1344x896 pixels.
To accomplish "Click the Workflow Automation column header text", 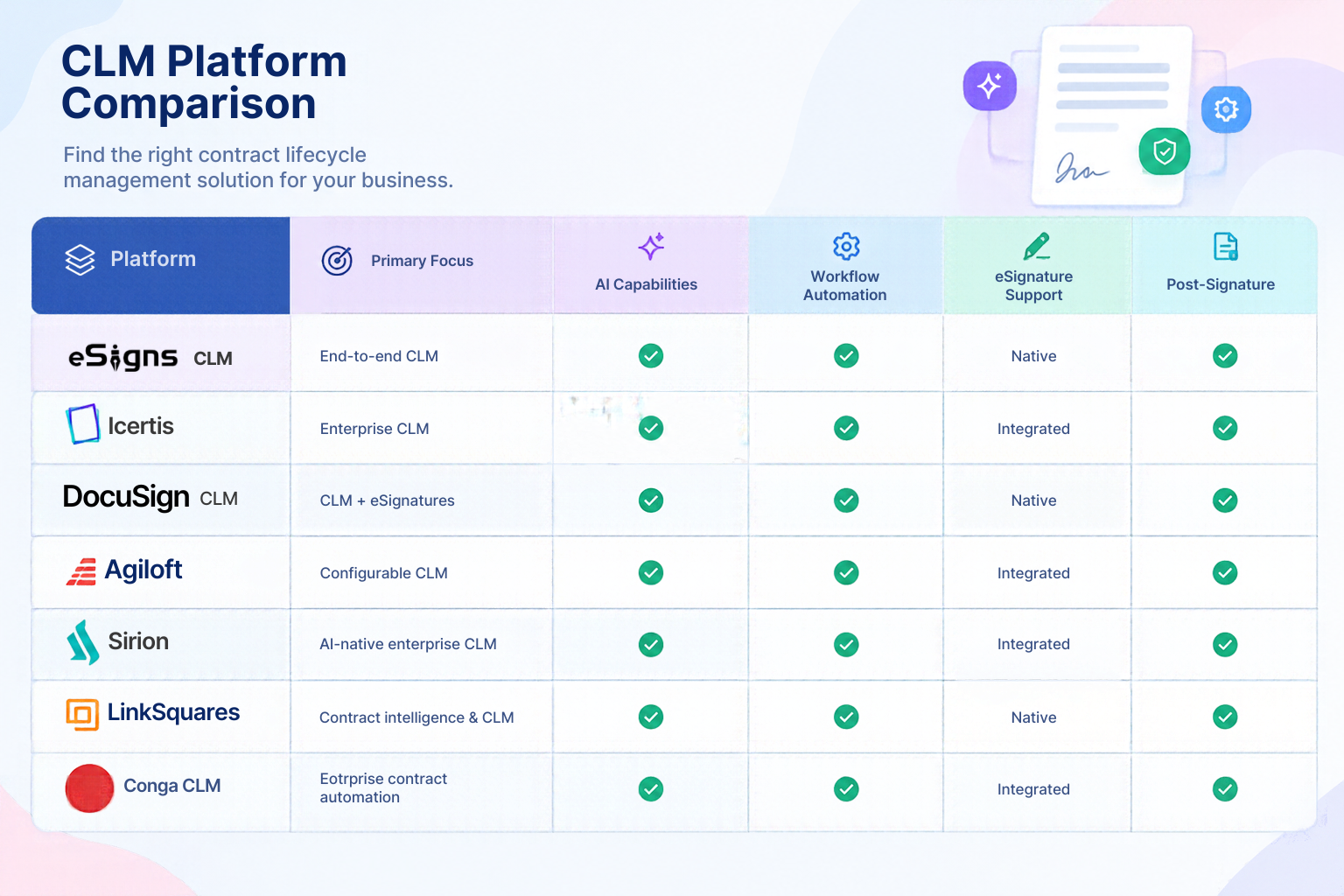I will (845, 285).
